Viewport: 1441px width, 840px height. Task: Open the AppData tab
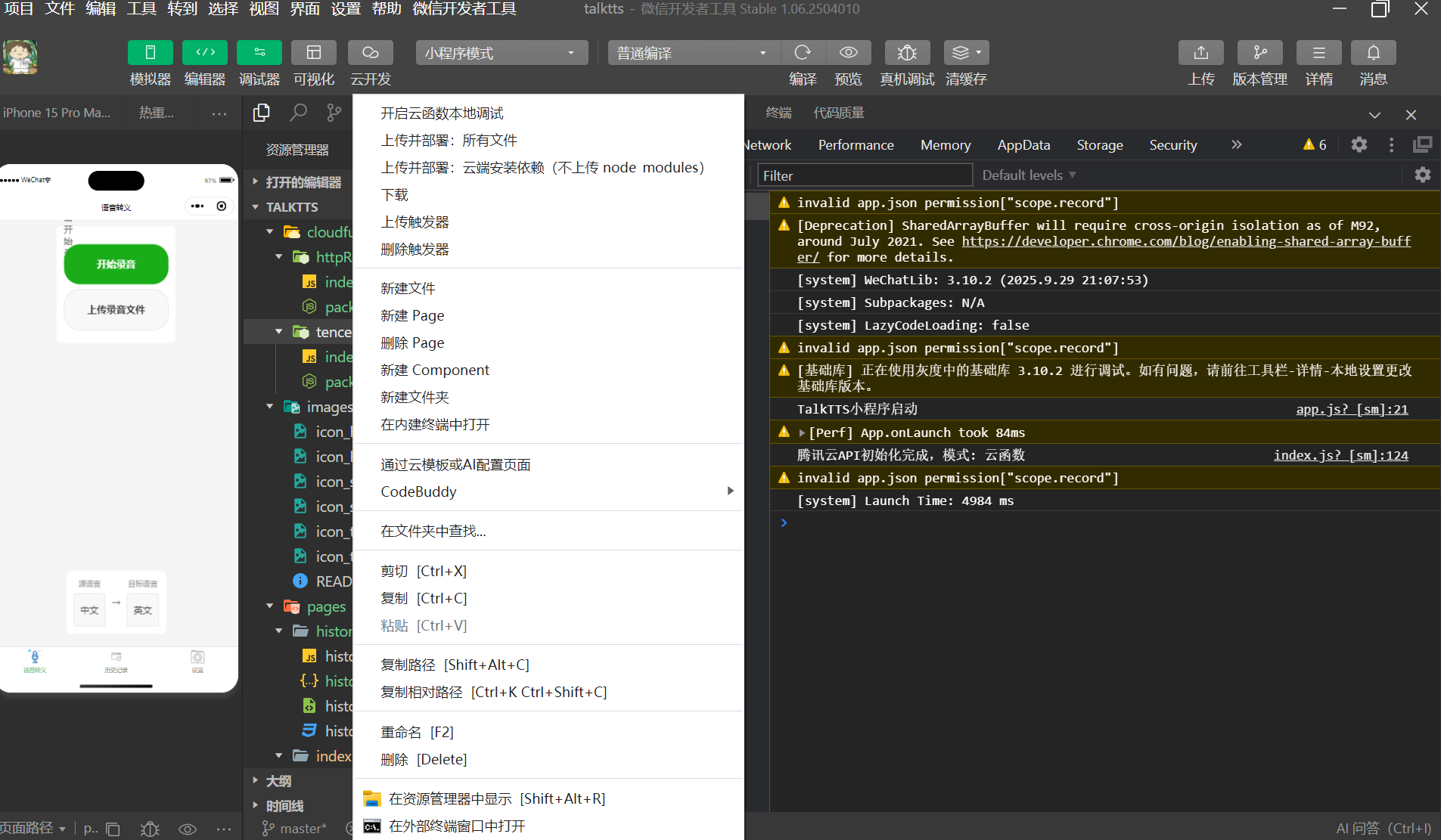point(1023,145)
